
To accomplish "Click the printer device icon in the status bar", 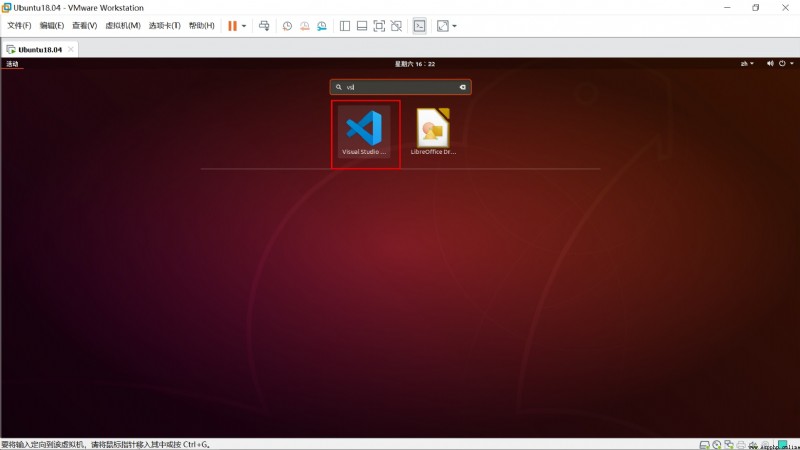I will tap(741, 445).
